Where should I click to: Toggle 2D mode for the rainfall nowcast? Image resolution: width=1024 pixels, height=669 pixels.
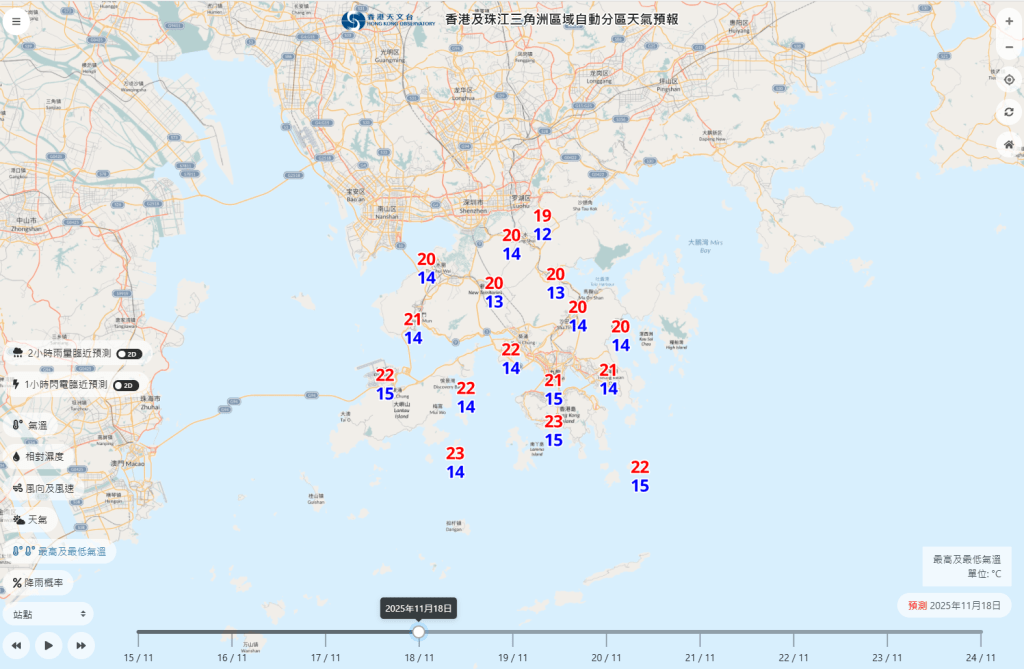(x=129, y=353)
